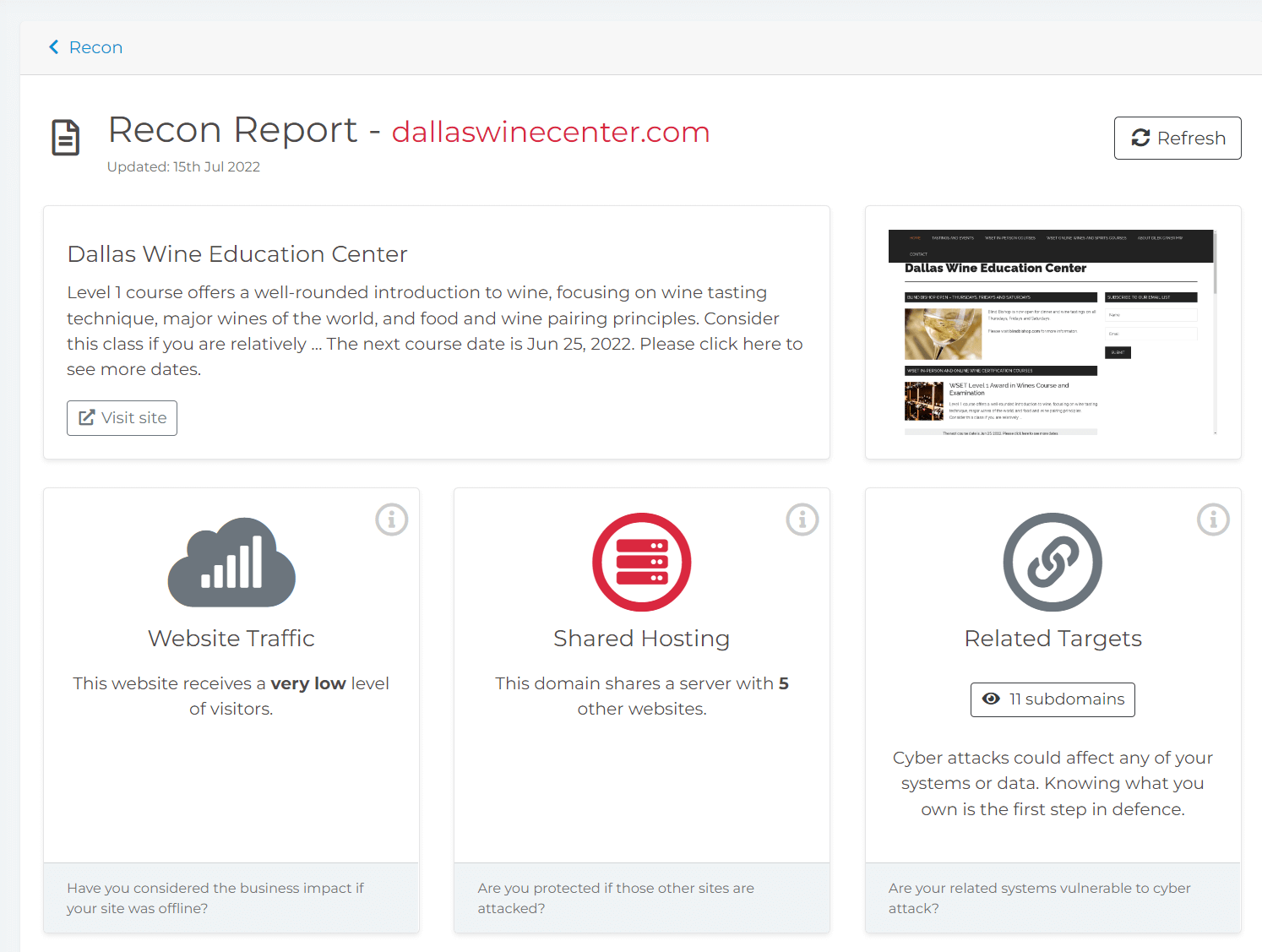Click the Website Traffic cloud chart icon
1262x952 pixels.
[231, 563]
